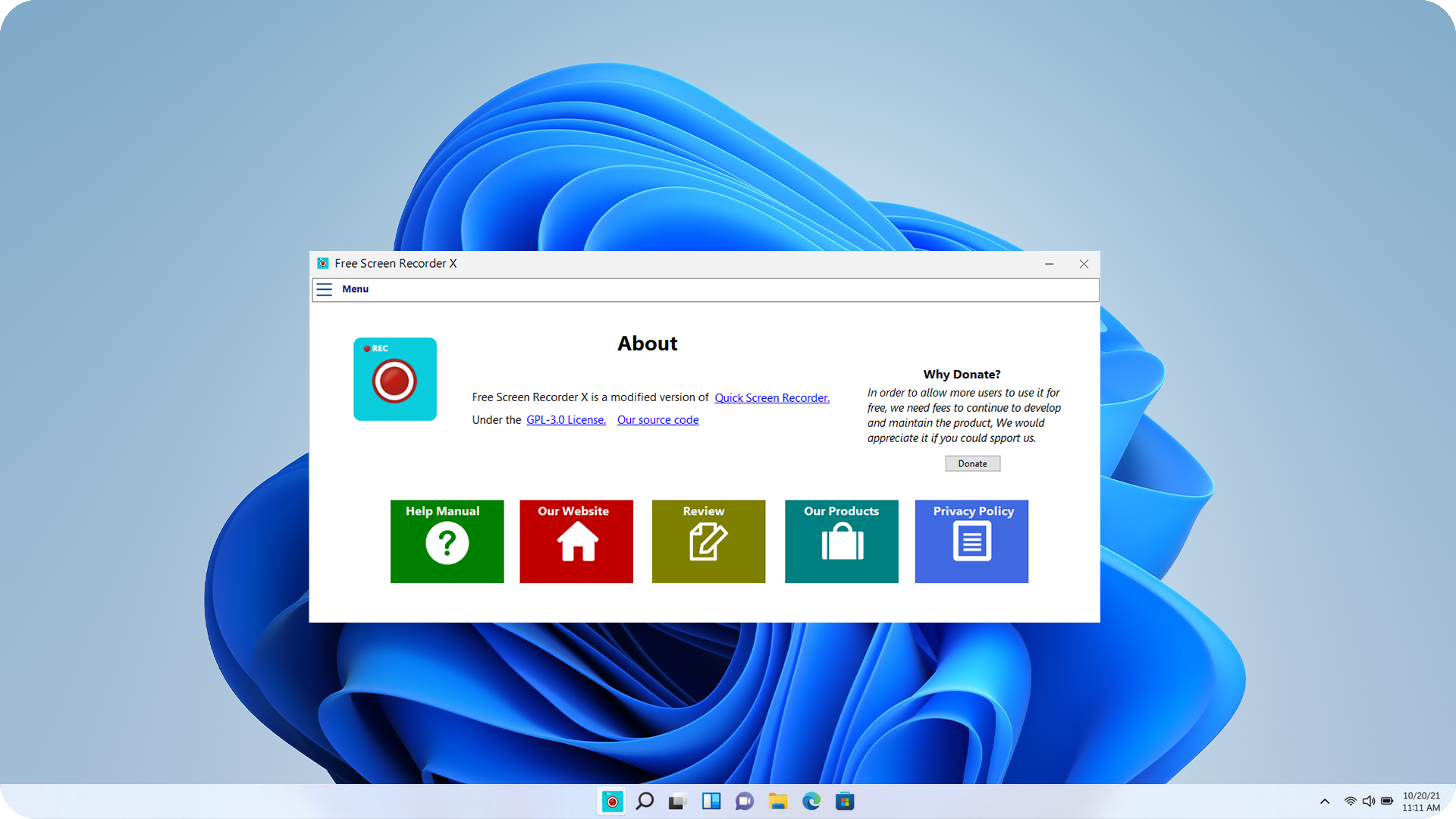View the Privacy Policy document icon tile
This screenshot has width=1456, height=819.
pyautogui.click(x=971, y=541)
